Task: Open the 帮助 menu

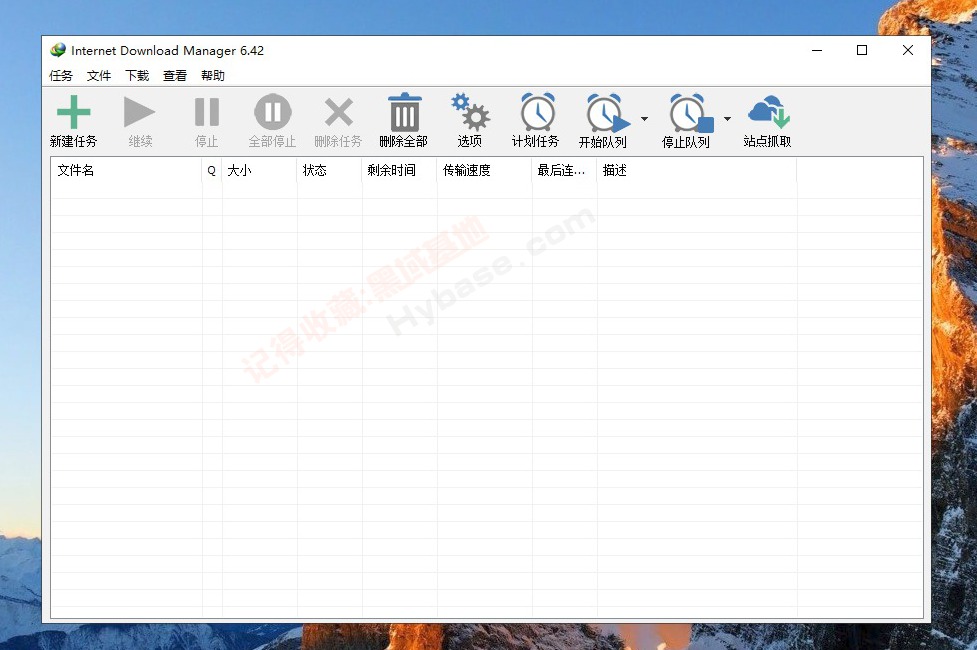Action: click(x=213, y=75)
